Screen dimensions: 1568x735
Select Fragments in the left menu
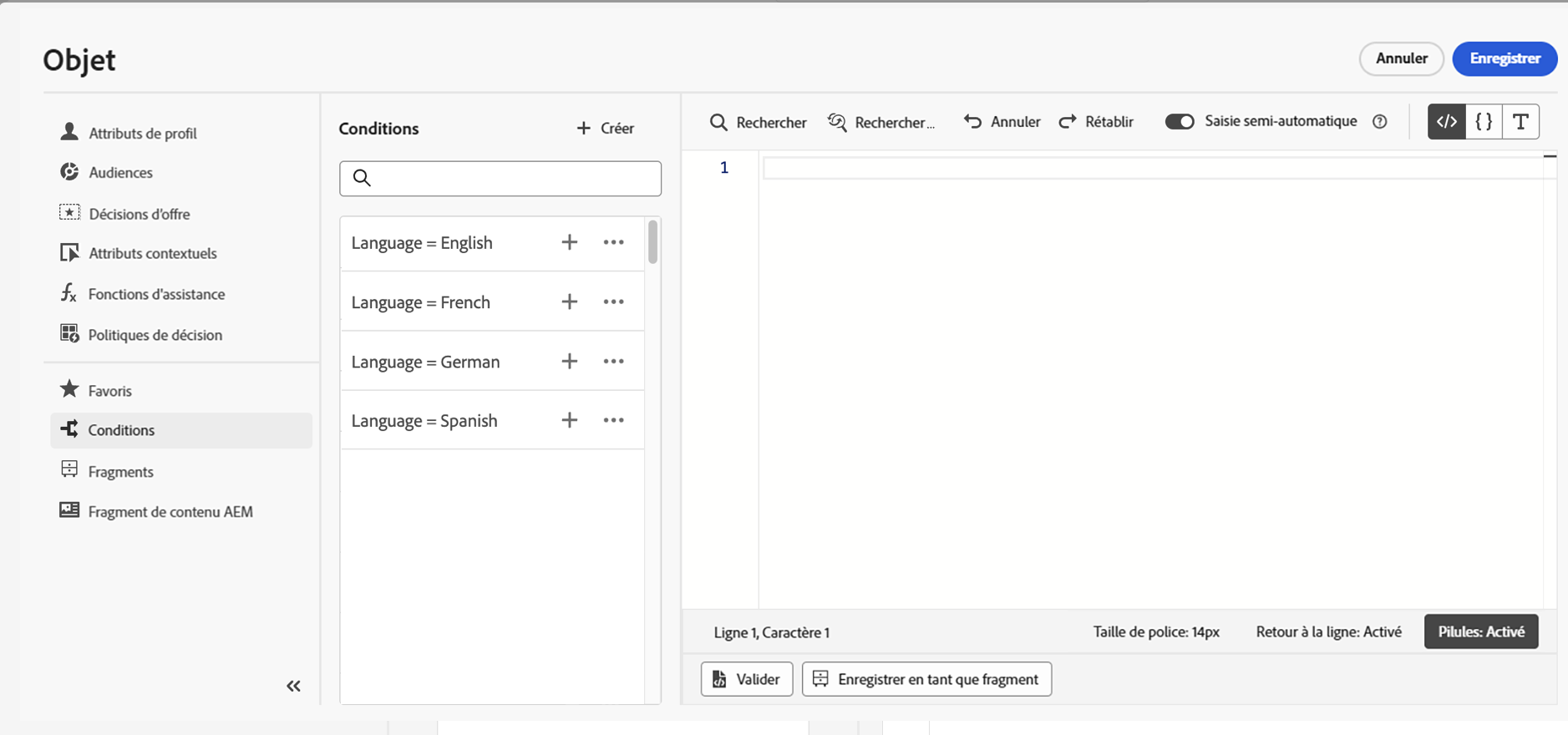tap(120, 472)
